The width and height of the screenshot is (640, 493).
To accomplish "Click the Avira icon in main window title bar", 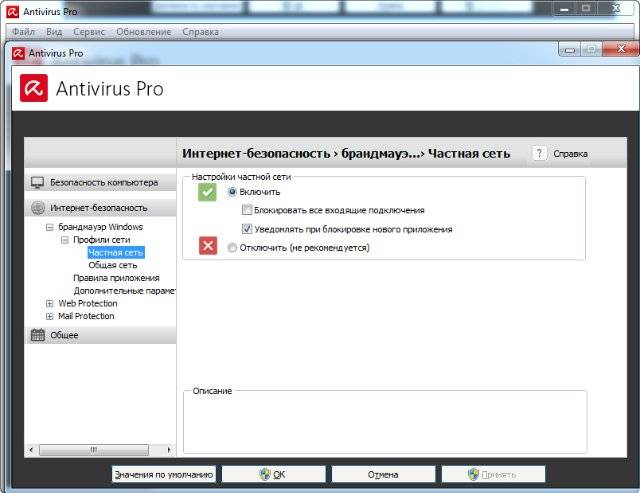I will [13, 12].
